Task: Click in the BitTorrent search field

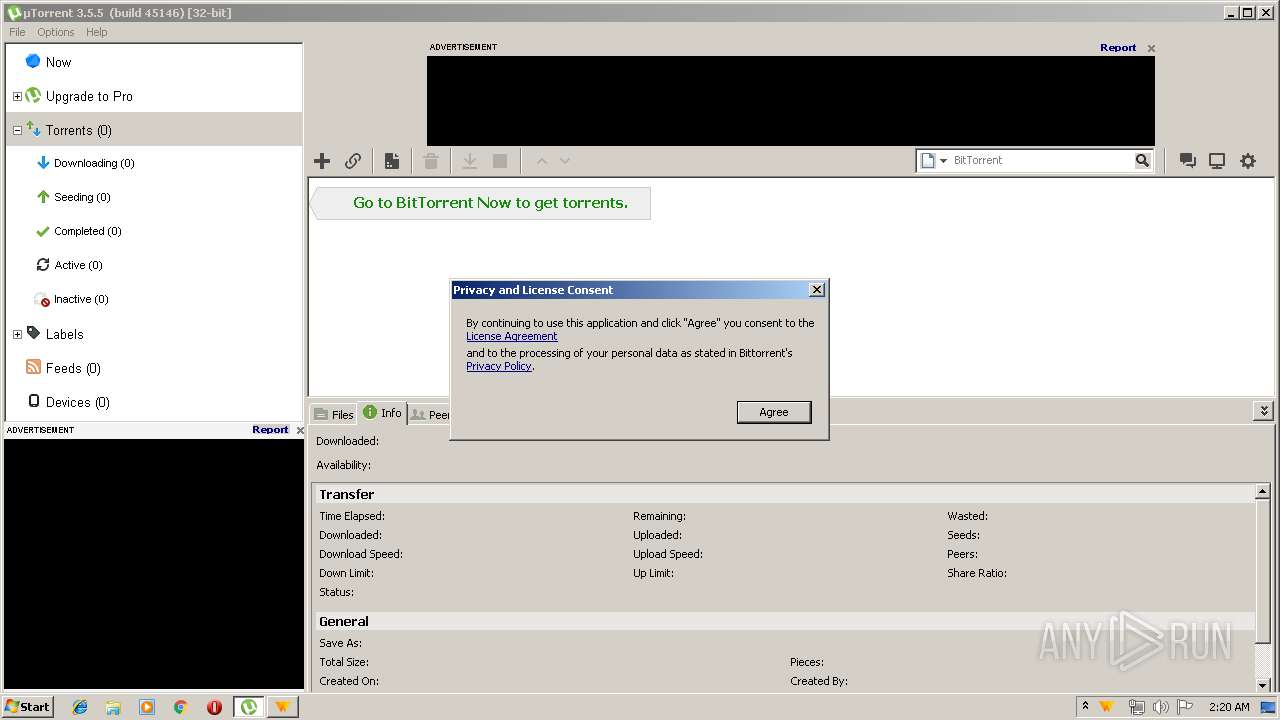Action: [x=1041, y=160]
